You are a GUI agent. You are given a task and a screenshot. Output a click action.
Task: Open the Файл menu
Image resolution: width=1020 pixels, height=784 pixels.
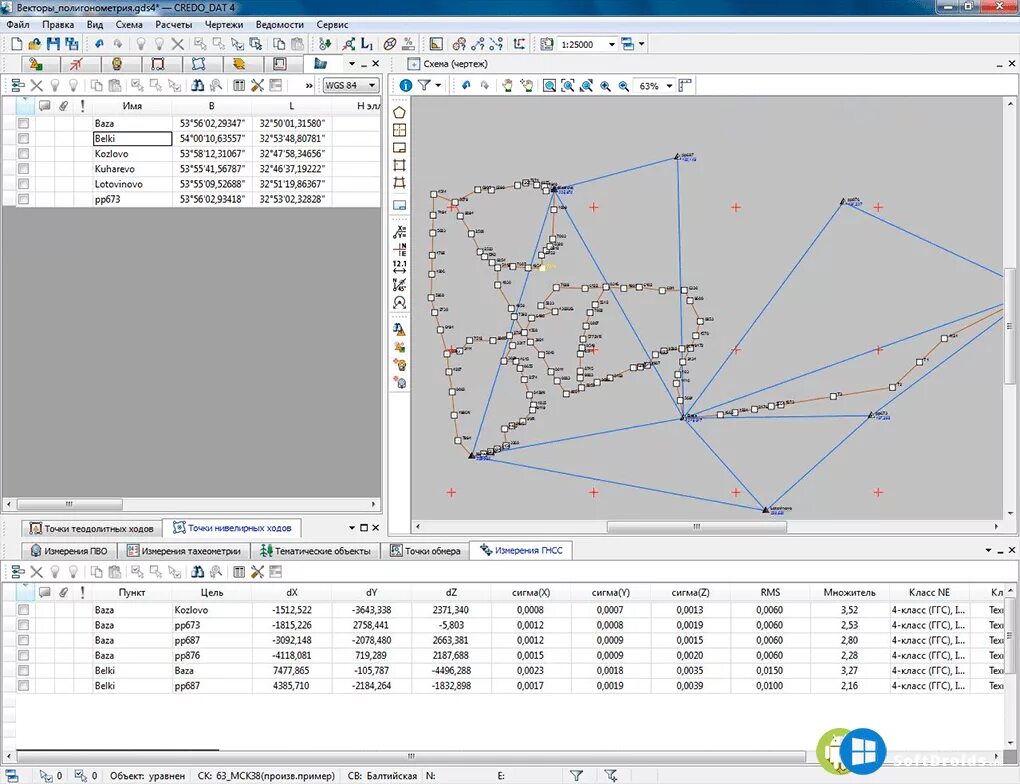(x=18, y=25)
